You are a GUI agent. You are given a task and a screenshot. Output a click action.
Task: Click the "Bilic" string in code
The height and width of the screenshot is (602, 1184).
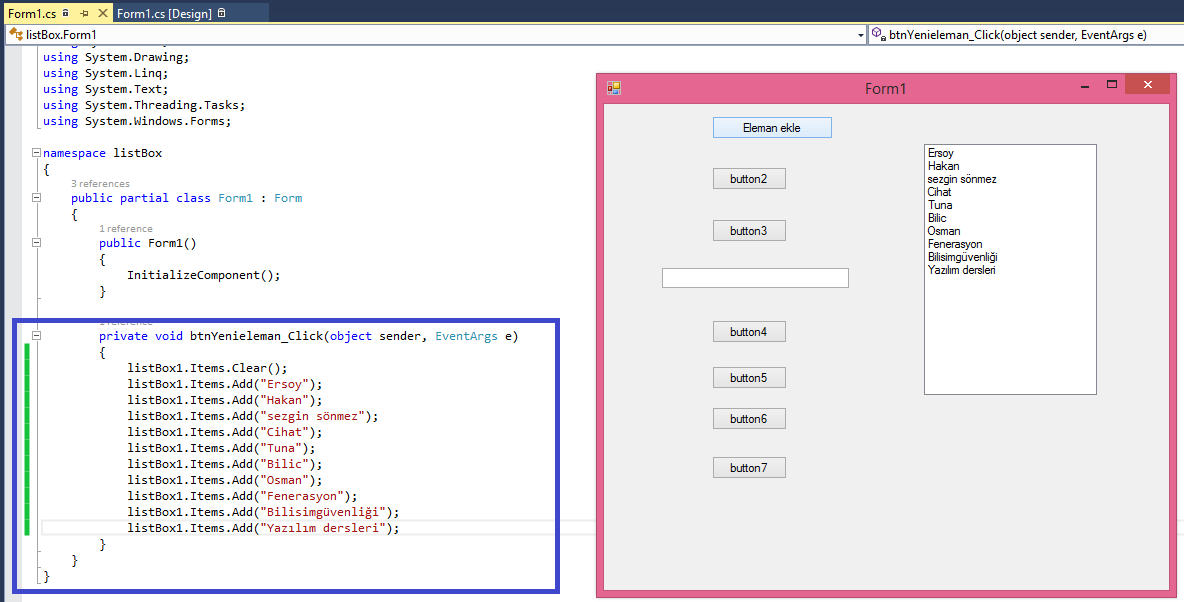(x=285, y=464)
